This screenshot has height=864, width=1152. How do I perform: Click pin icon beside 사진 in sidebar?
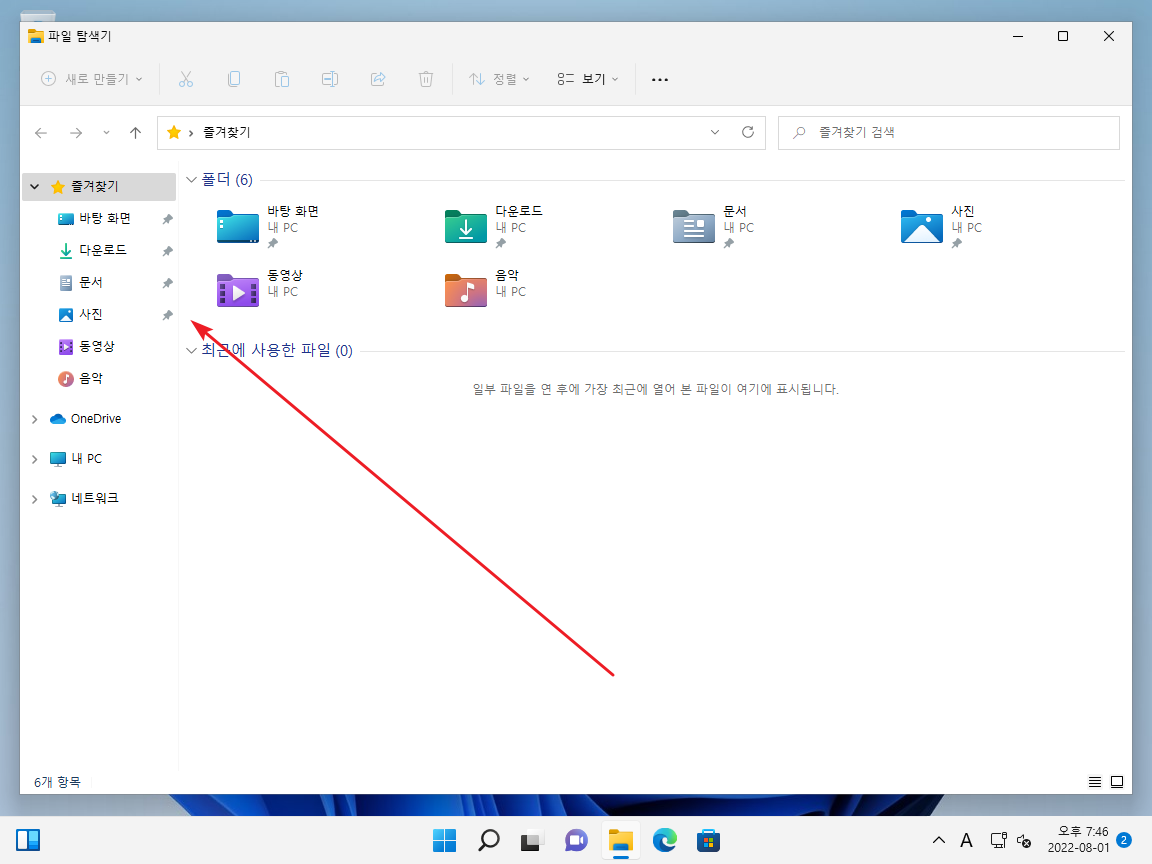[x=168, y=315]
